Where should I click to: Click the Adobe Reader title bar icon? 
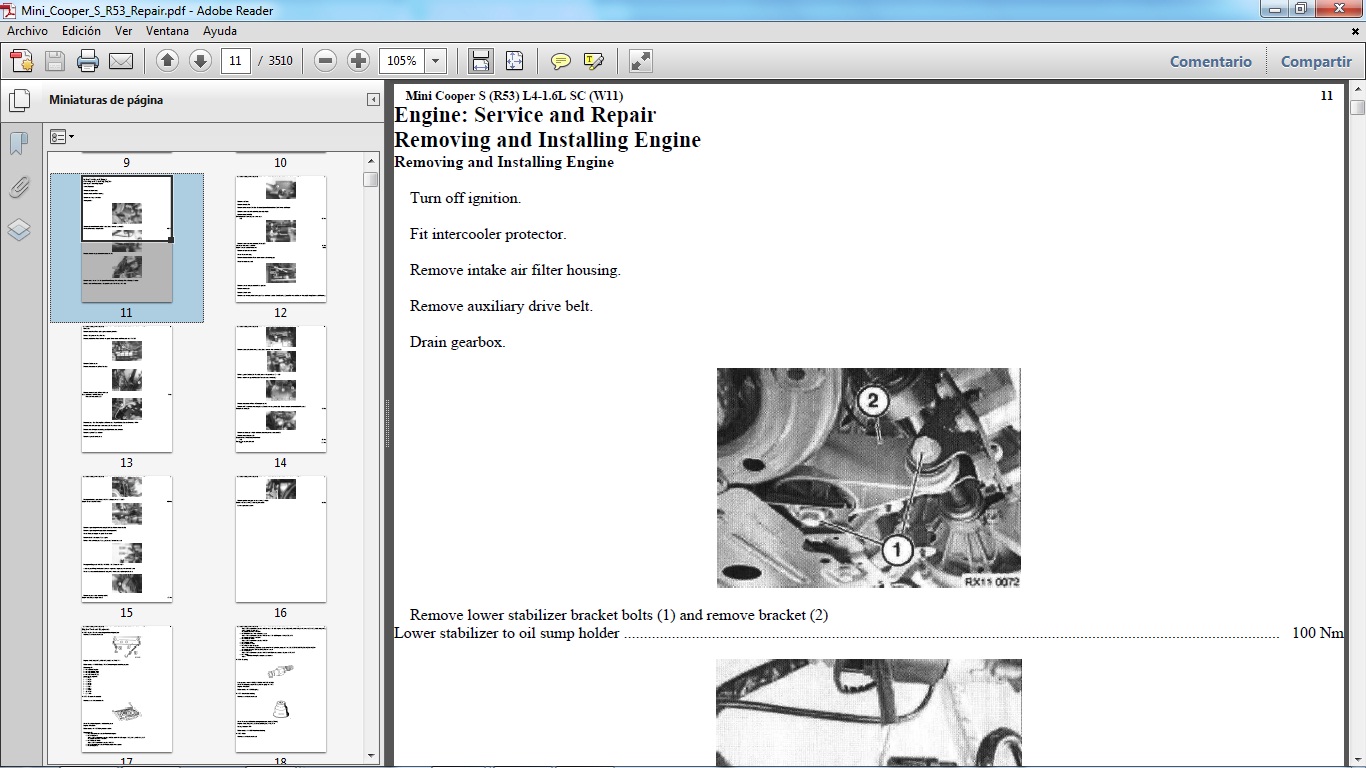tap(10, 10)
